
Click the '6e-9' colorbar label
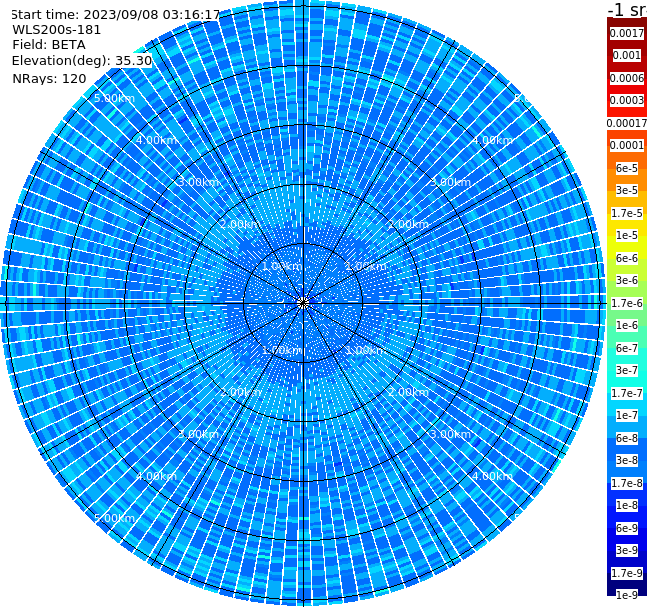[x=627, y=528]
